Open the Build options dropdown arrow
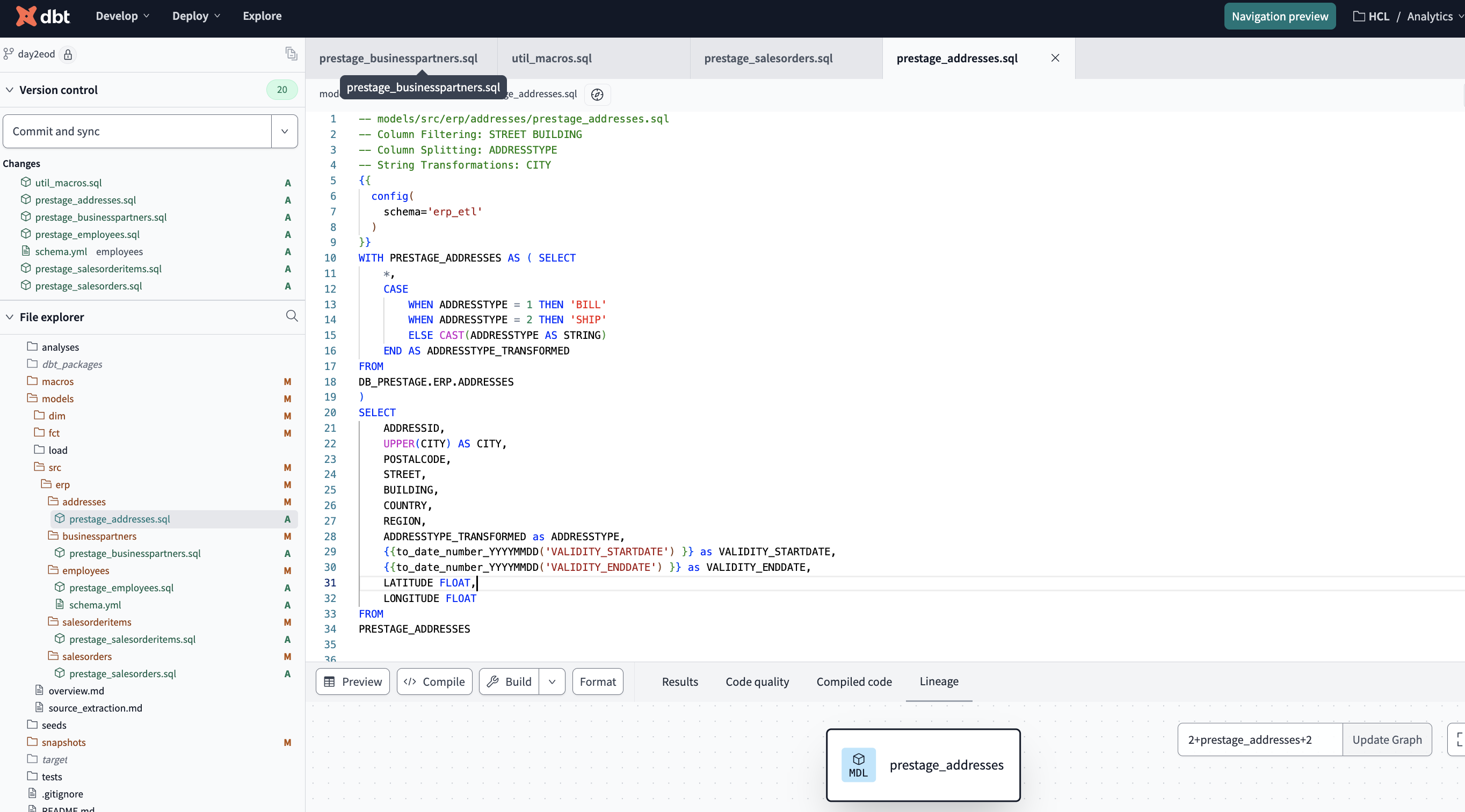Screen dimensions: 1465x812 point(552,681)
